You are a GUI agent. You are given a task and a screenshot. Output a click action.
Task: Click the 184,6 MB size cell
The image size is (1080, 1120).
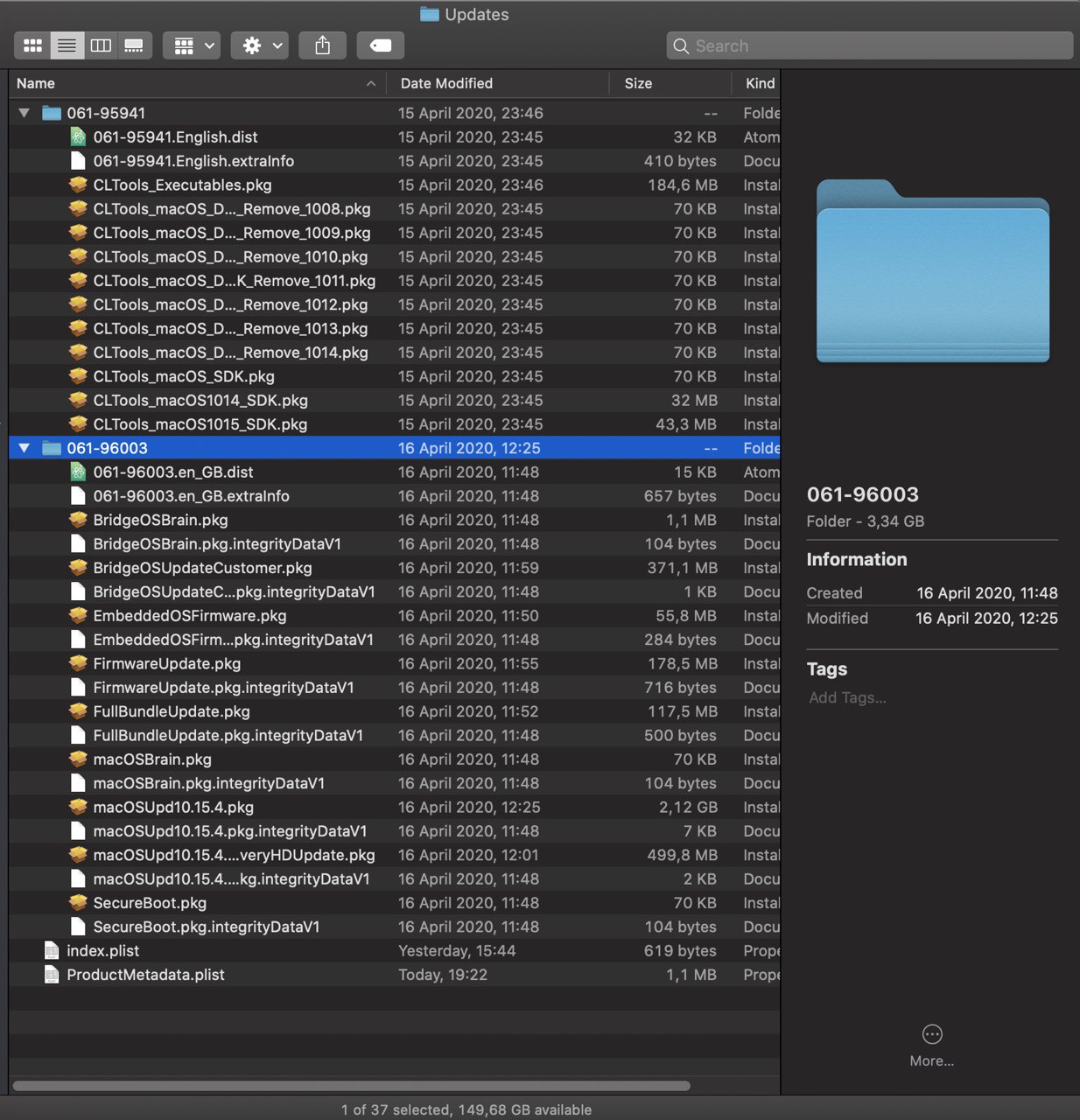coord(683,185)
